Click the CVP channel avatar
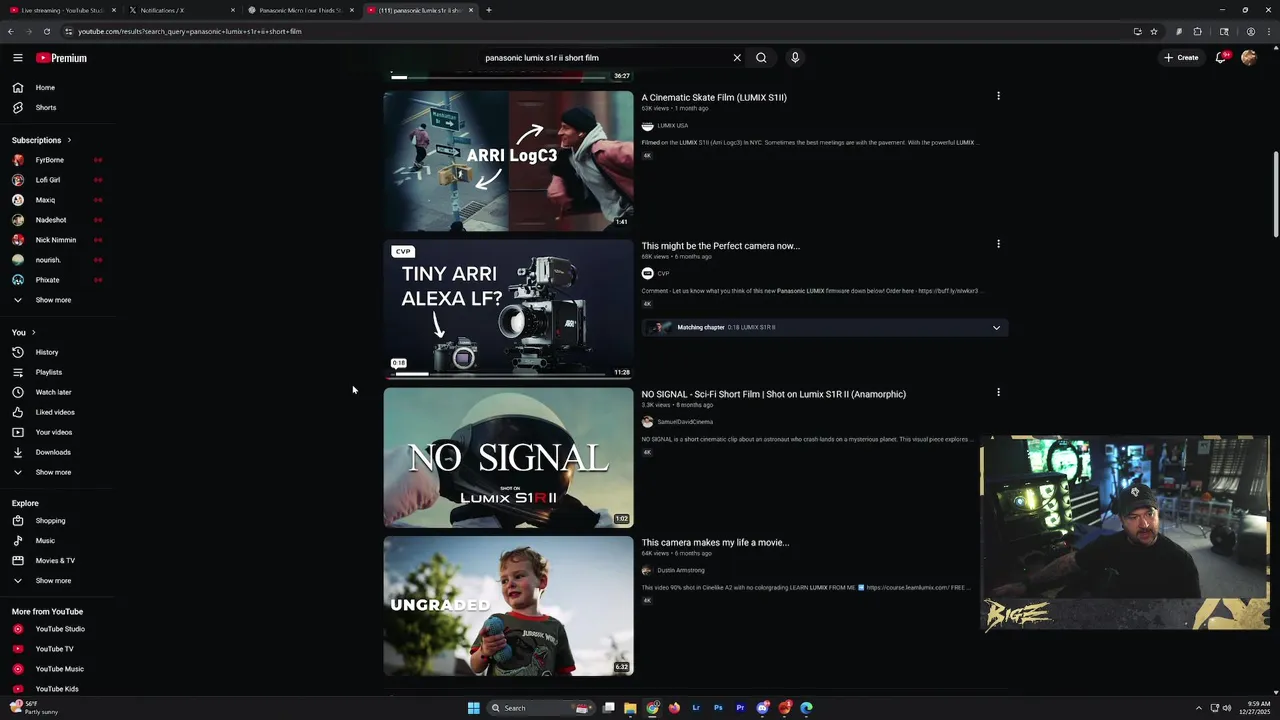The width and height of the screenshot is (1280, 720). click(647, 273)
